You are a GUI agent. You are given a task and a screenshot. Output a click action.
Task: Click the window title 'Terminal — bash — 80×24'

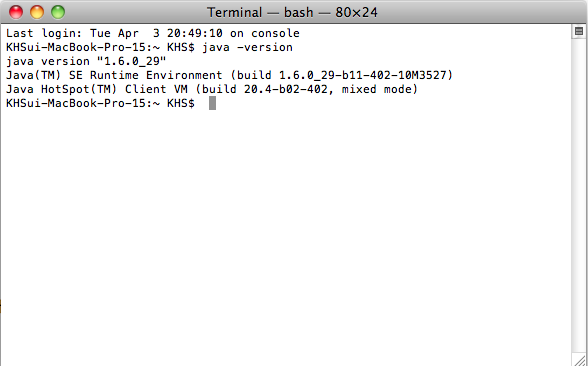[292, 12]
